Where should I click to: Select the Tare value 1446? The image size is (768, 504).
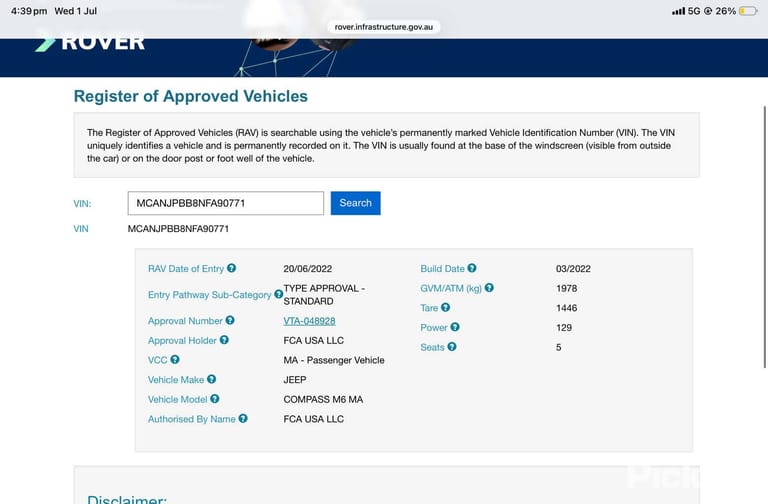(566, 308)
